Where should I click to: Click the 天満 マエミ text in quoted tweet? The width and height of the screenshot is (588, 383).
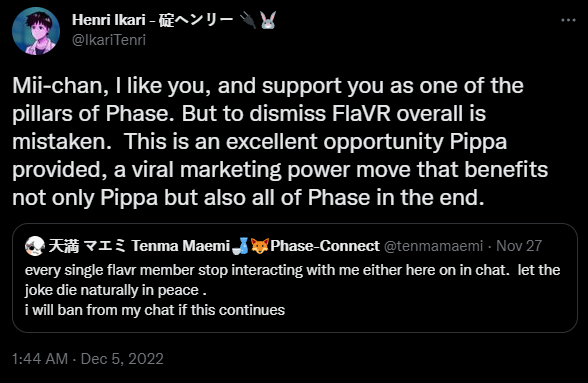[x=87, y=246]
